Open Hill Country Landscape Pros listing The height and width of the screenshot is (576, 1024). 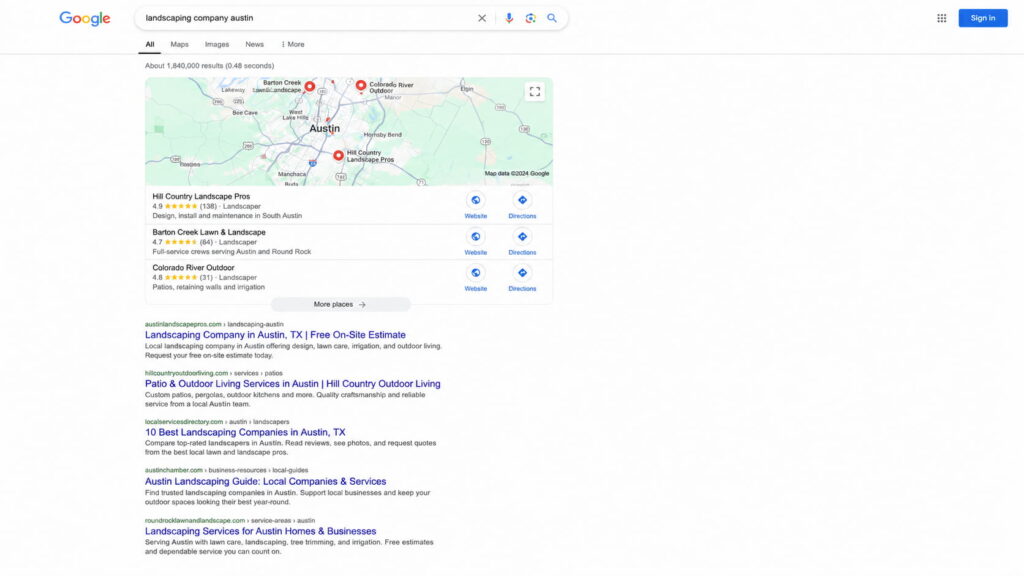click(201, 196)
